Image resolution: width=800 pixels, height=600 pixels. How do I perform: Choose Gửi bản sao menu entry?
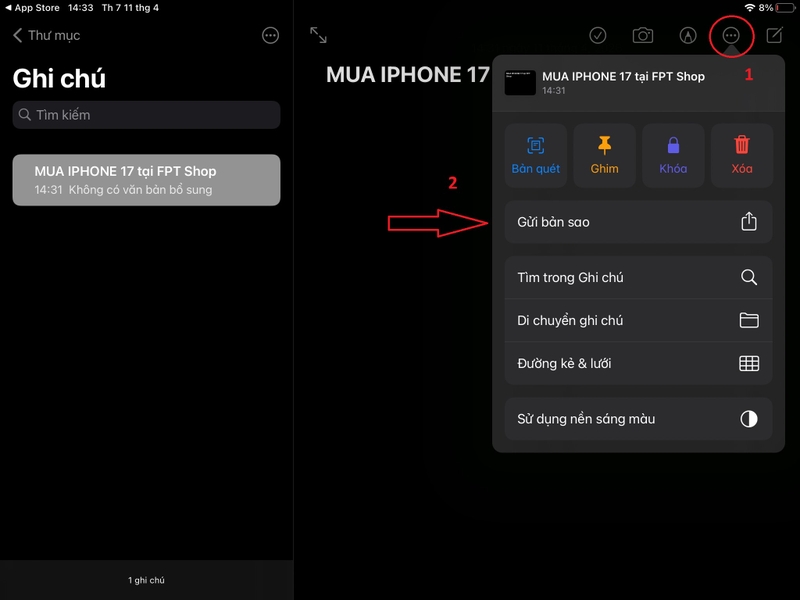pos(638,222)
